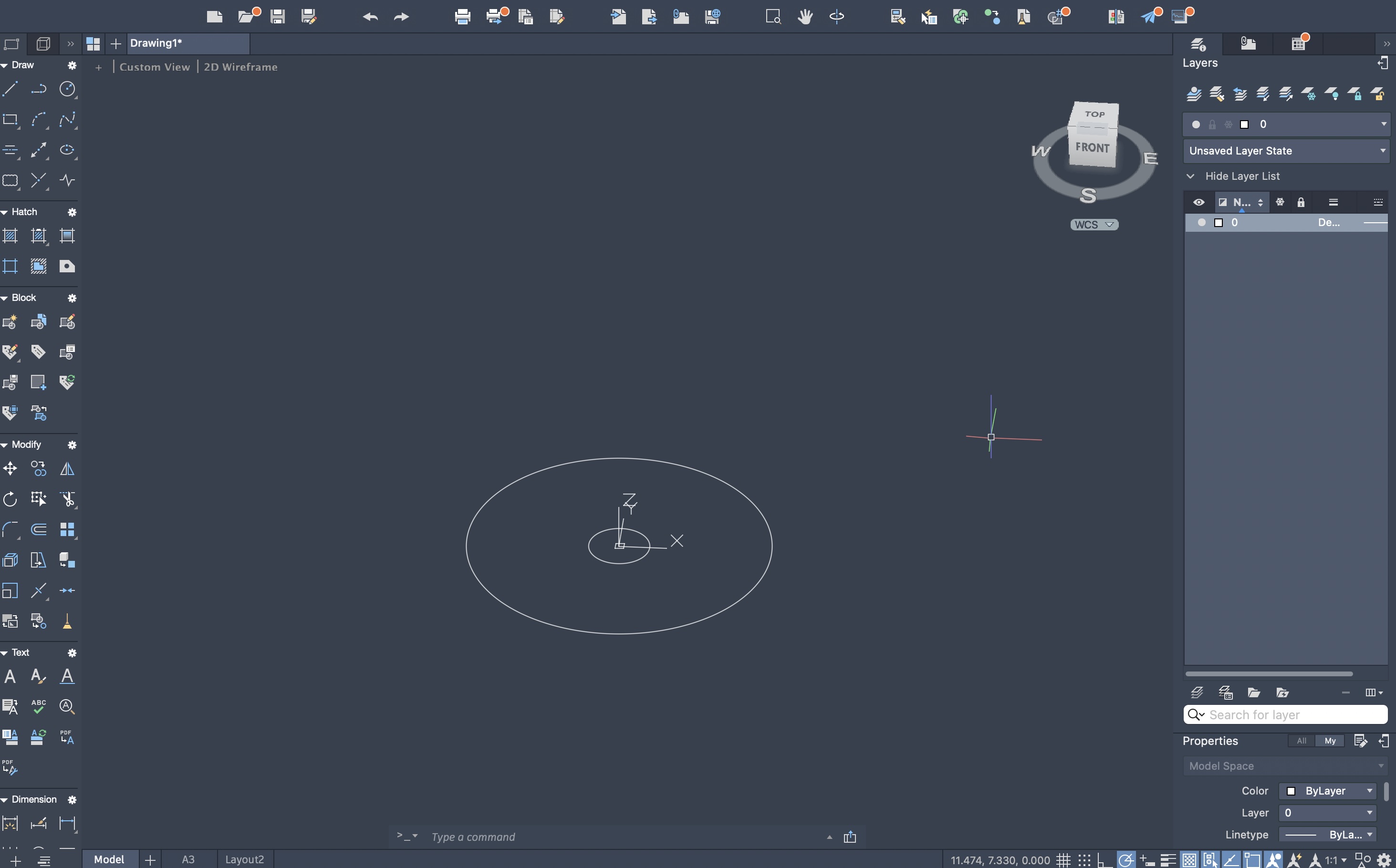Viewport: 1396px width, 868px height.
Task: Select the Rotate tool in Modify panel
Action: [x=10, y=499]
